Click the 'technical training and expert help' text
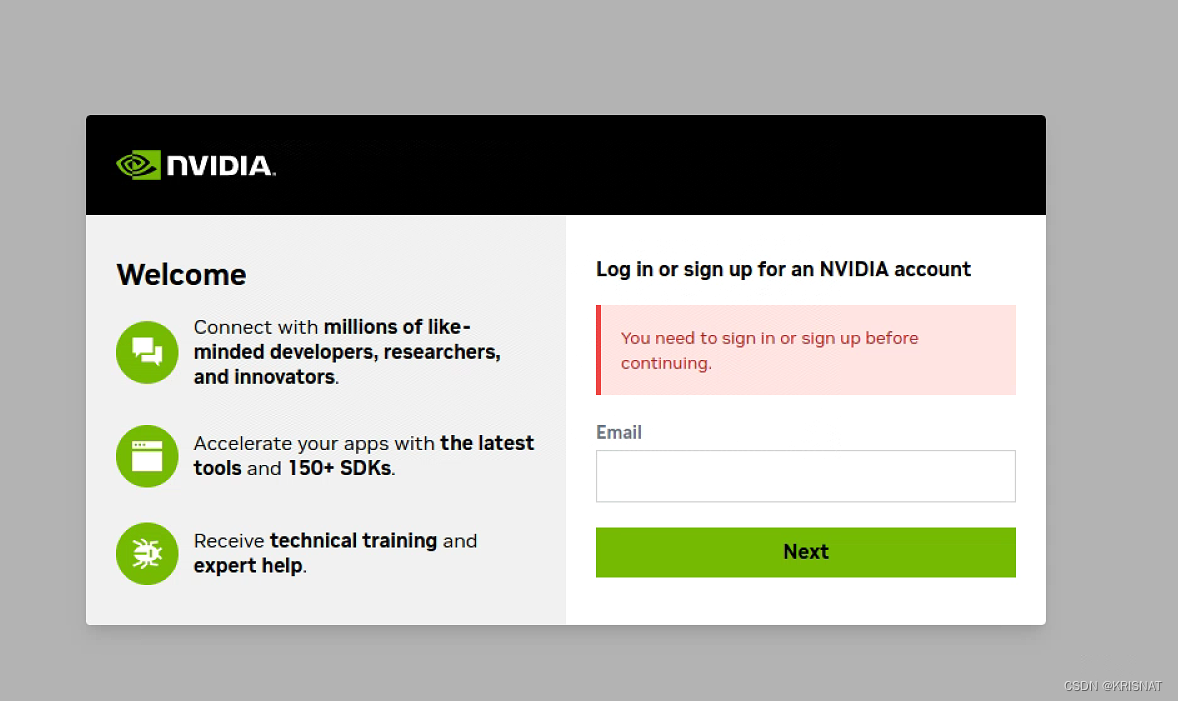The image size is (1178, 701). point(335,553)
